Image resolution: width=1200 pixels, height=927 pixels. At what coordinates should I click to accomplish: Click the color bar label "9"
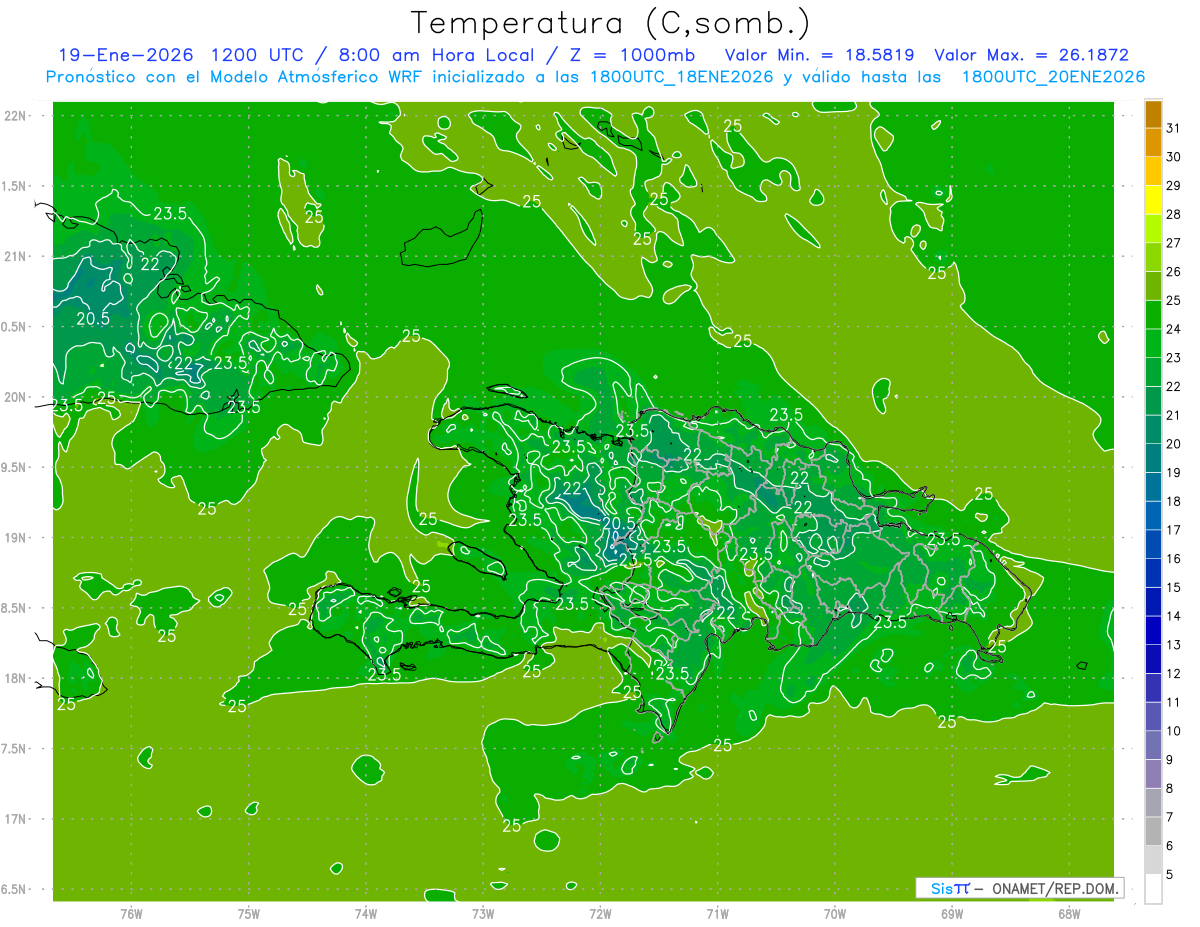click(x=1170, y=760)
